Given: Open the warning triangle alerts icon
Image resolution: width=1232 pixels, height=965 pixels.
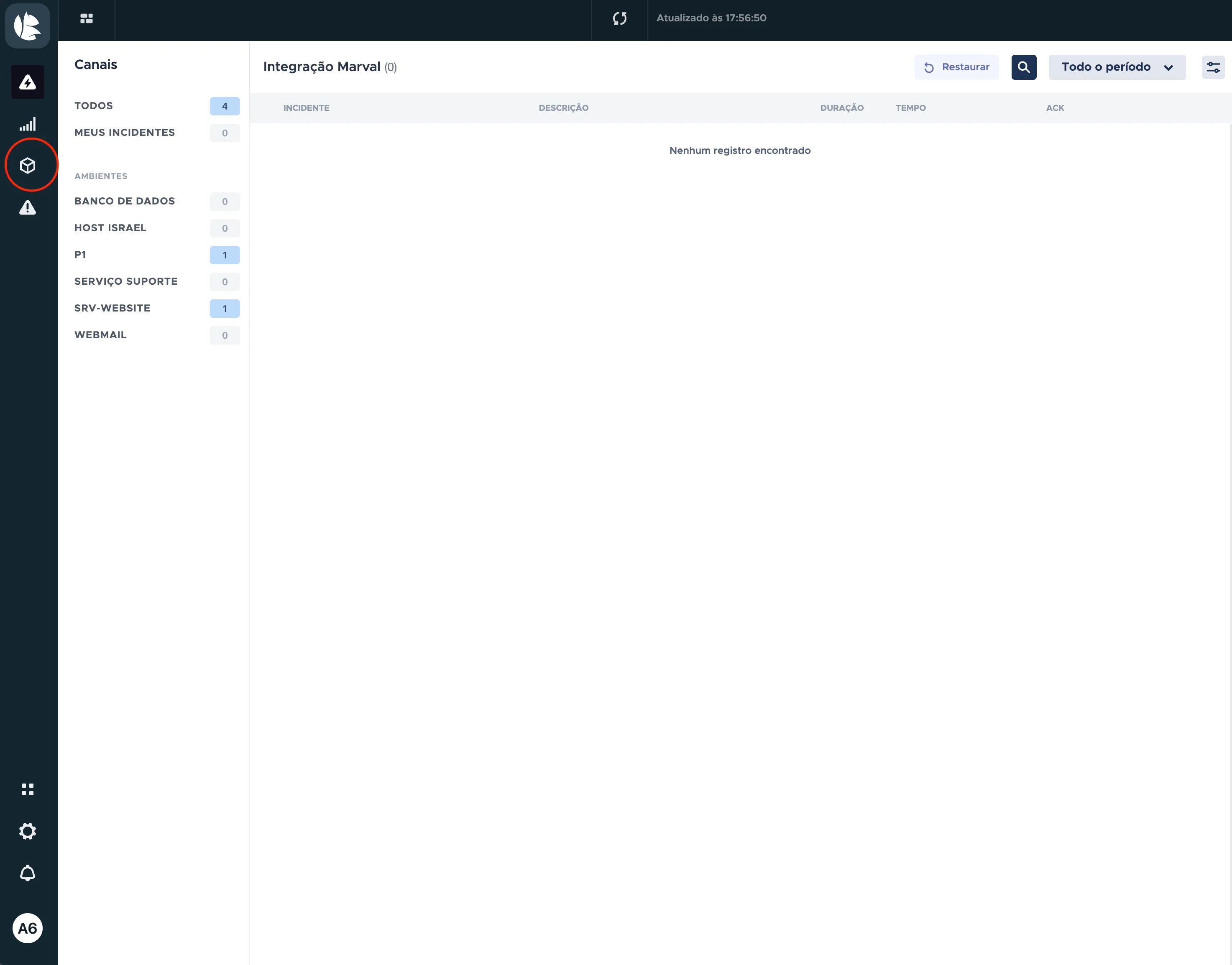Looking at the screenshot, I should [28, 208].
